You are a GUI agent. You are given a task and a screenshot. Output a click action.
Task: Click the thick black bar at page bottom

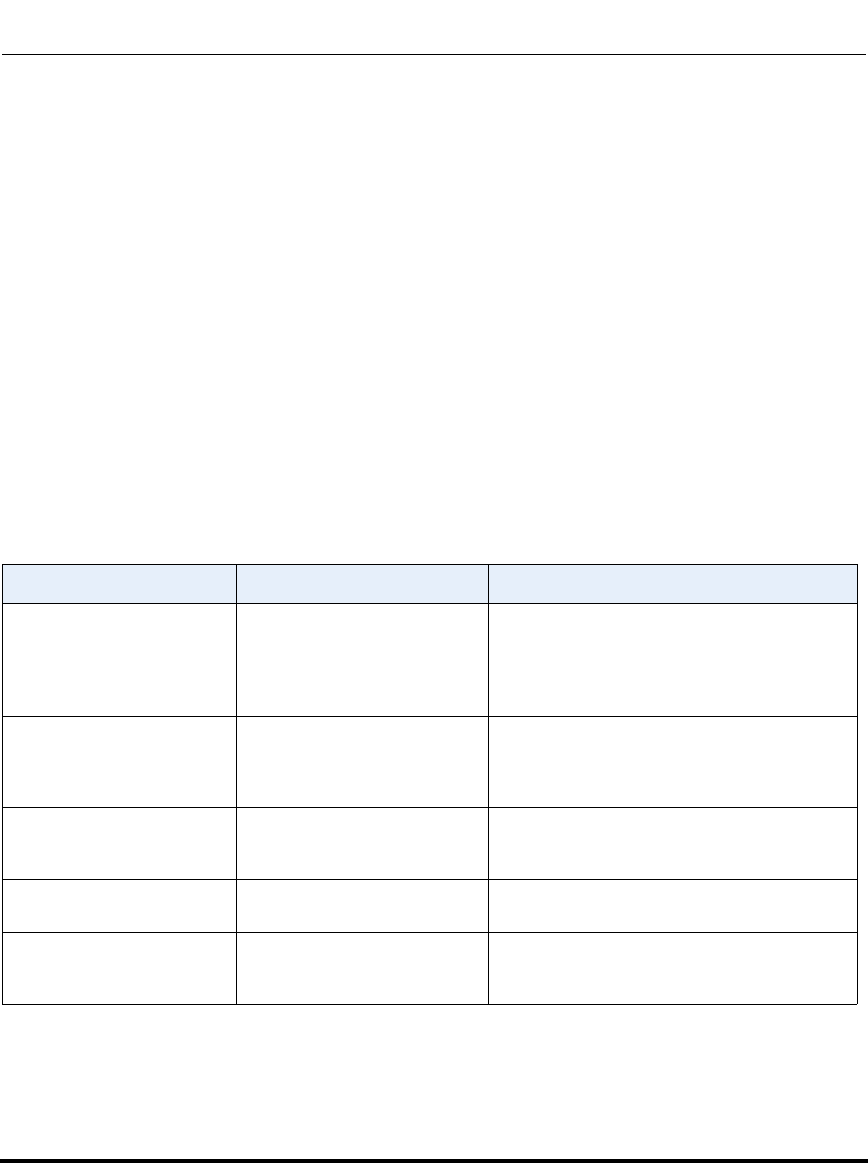pos(434,1159)
